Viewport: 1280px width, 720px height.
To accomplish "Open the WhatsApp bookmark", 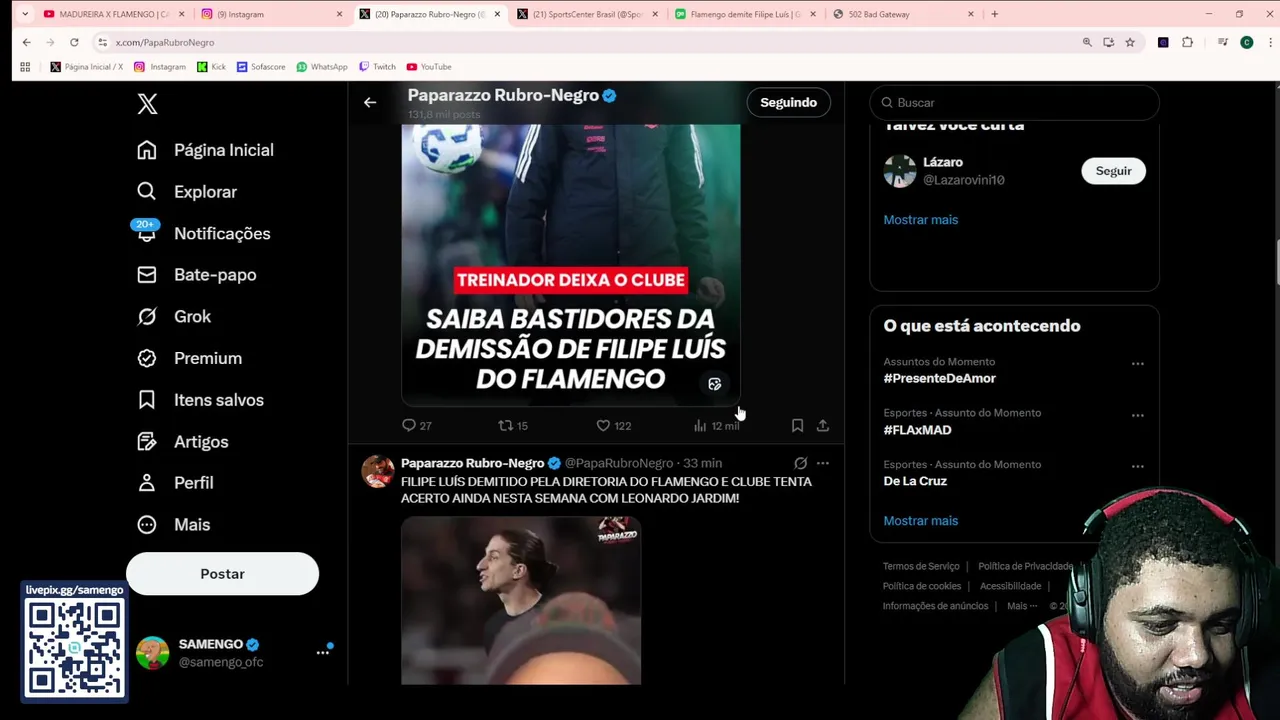I will pos(321,67).
